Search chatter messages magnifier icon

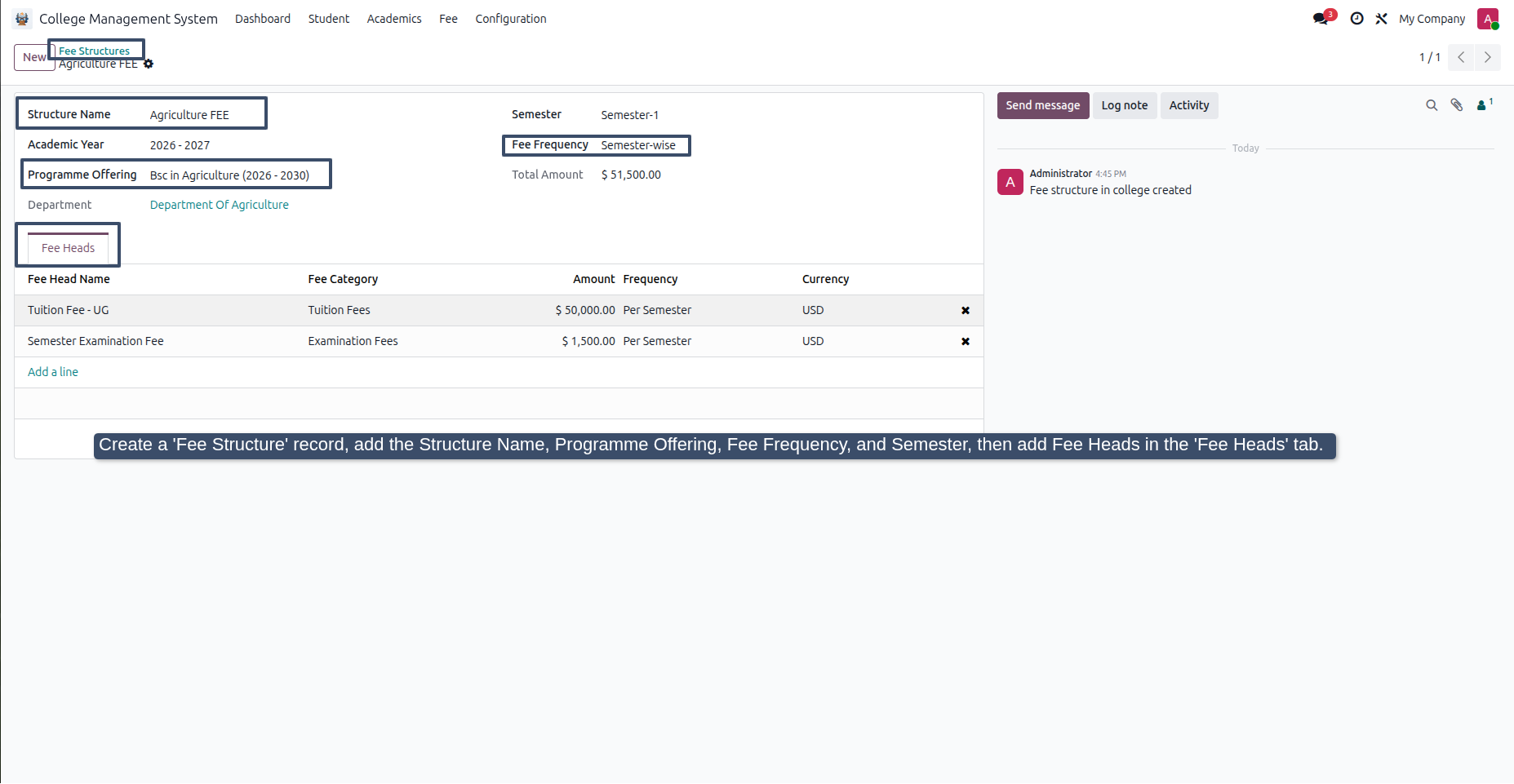[1432, 105]
